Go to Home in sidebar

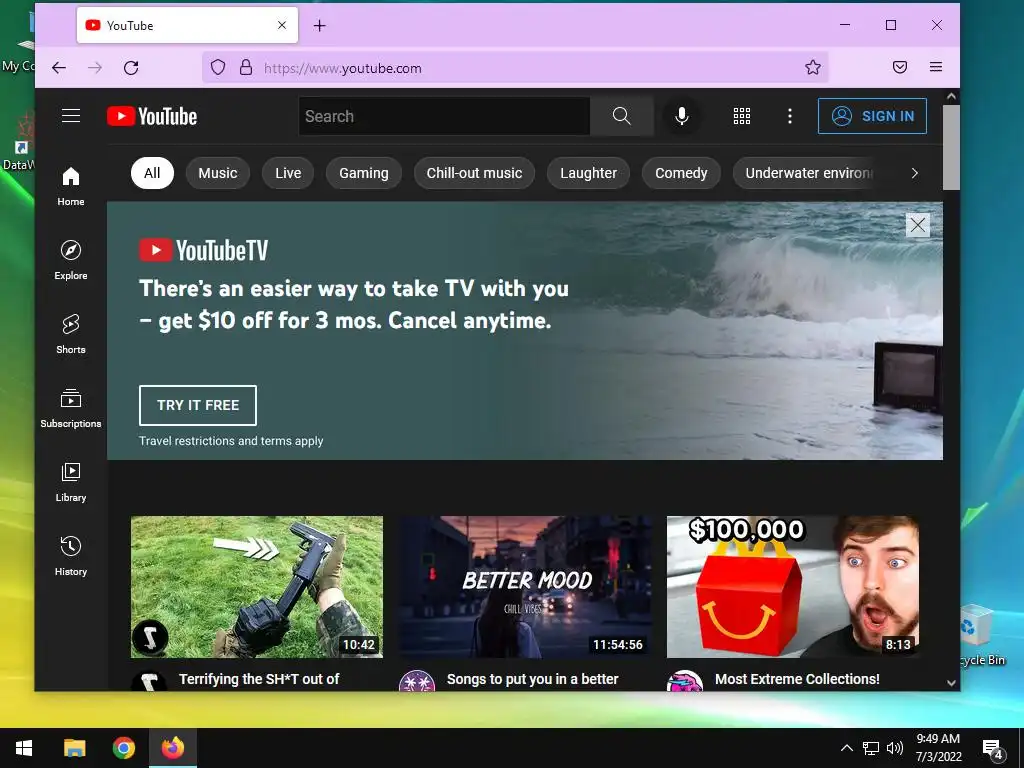coord(71,186)
